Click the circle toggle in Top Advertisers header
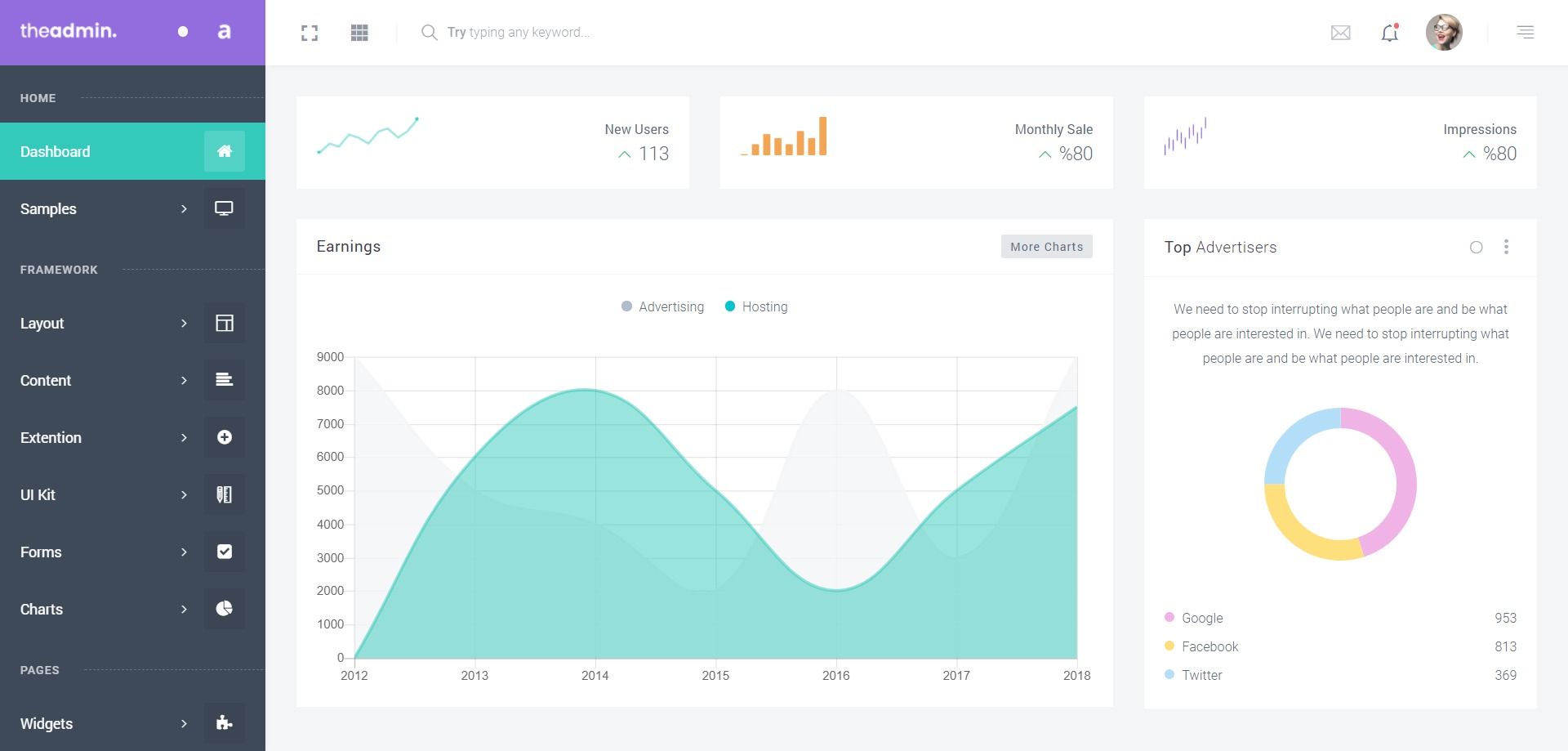The height and width of the screenshot is (751, 1568). tap(1476, 248)
